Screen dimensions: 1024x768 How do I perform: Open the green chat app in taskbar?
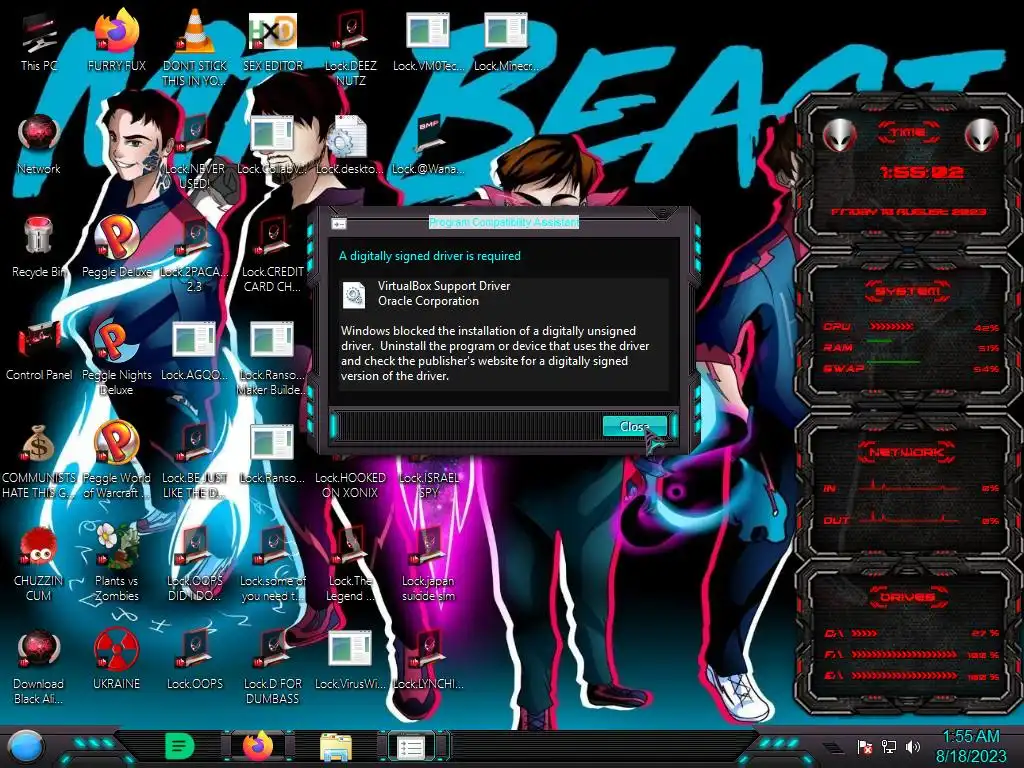179,746
